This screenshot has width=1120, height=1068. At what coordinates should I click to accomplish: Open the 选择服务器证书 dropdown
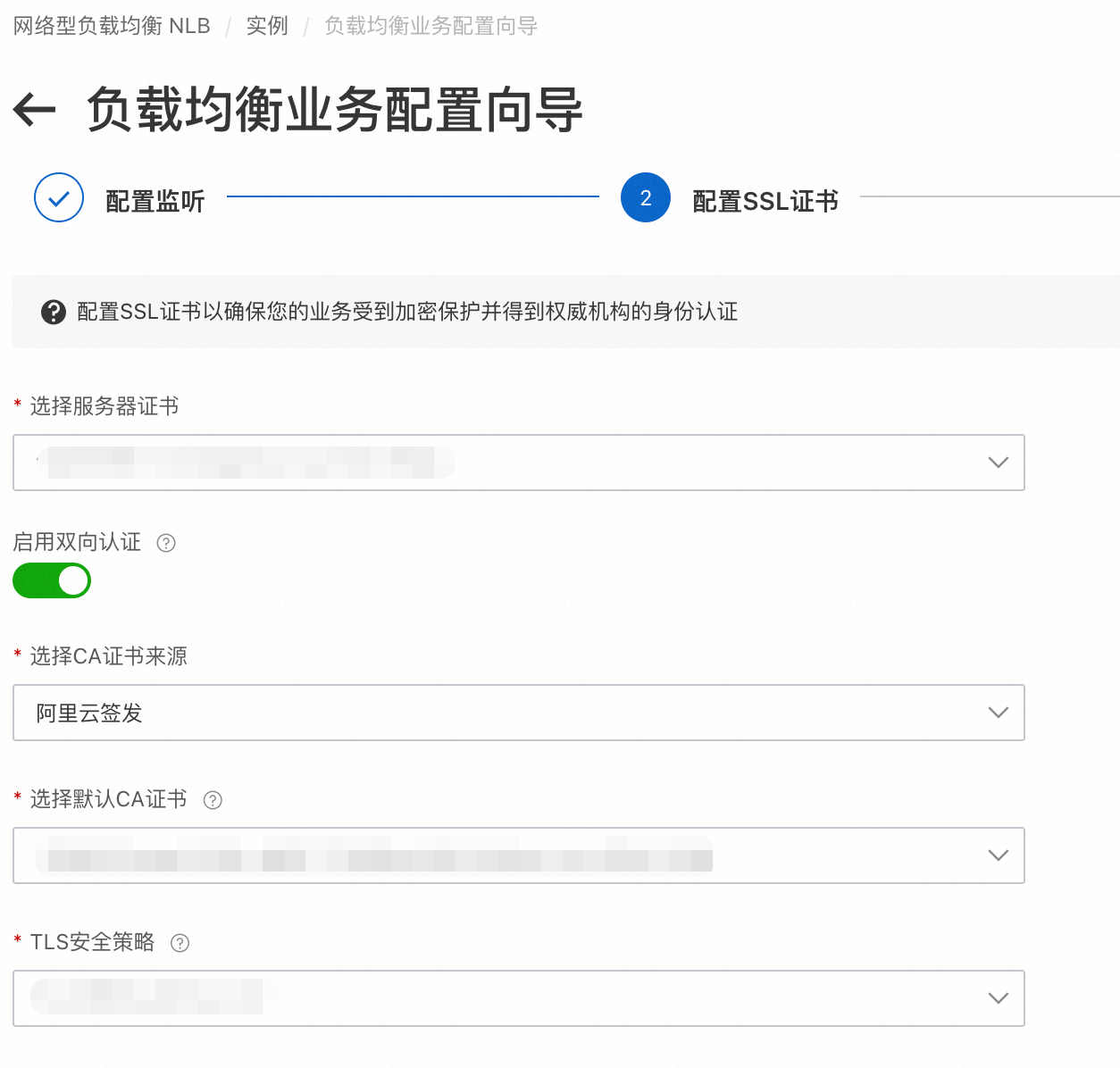pos(518,463)
